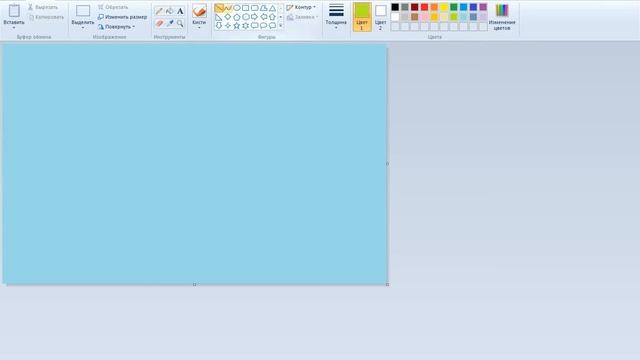Image resolution: width=640 pixels, height=360 pixels.
Task: Select the Magnifier zoom tool
Action: coord(180,24)
